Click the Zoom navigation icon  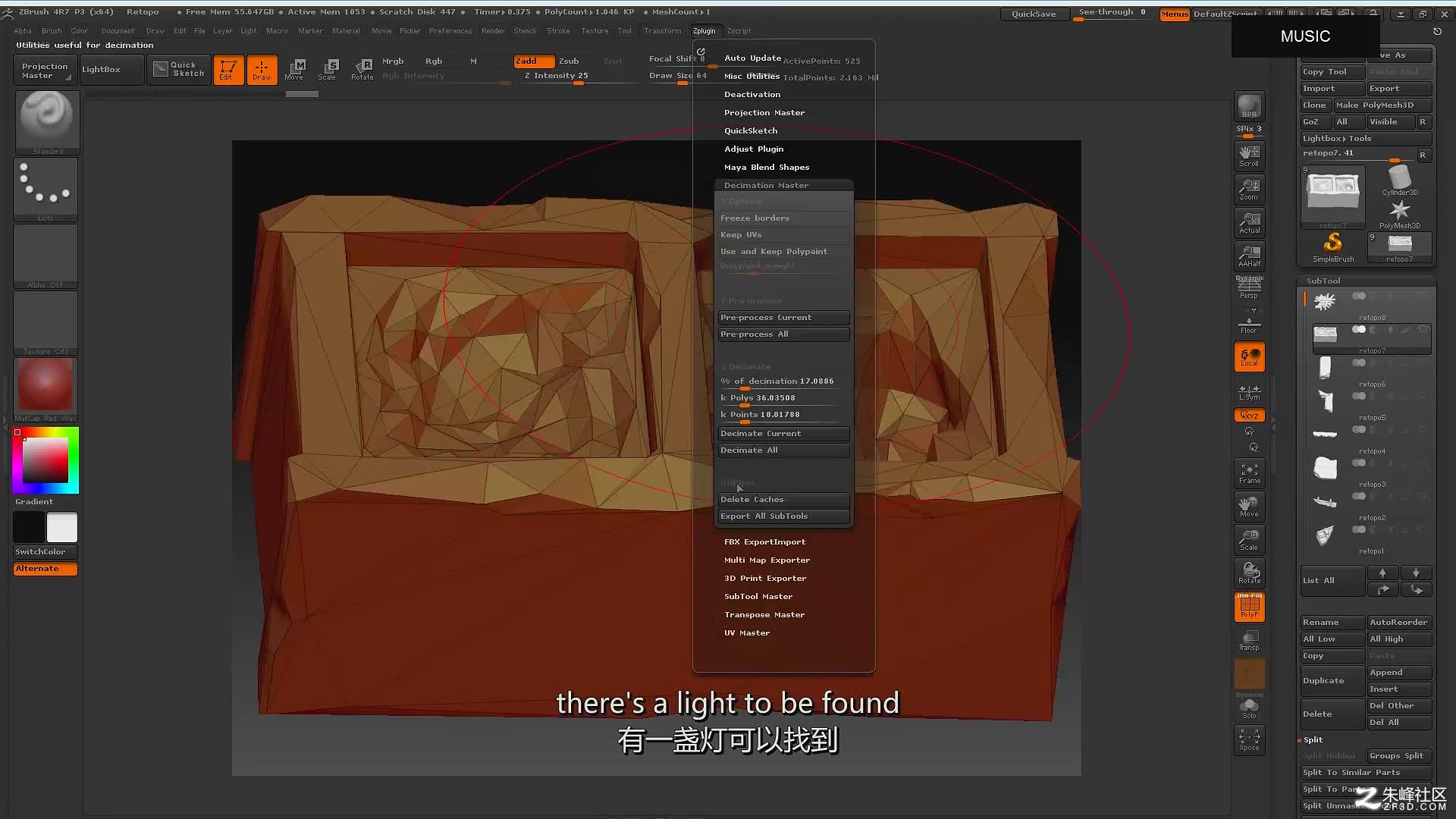pos(1249,189)
